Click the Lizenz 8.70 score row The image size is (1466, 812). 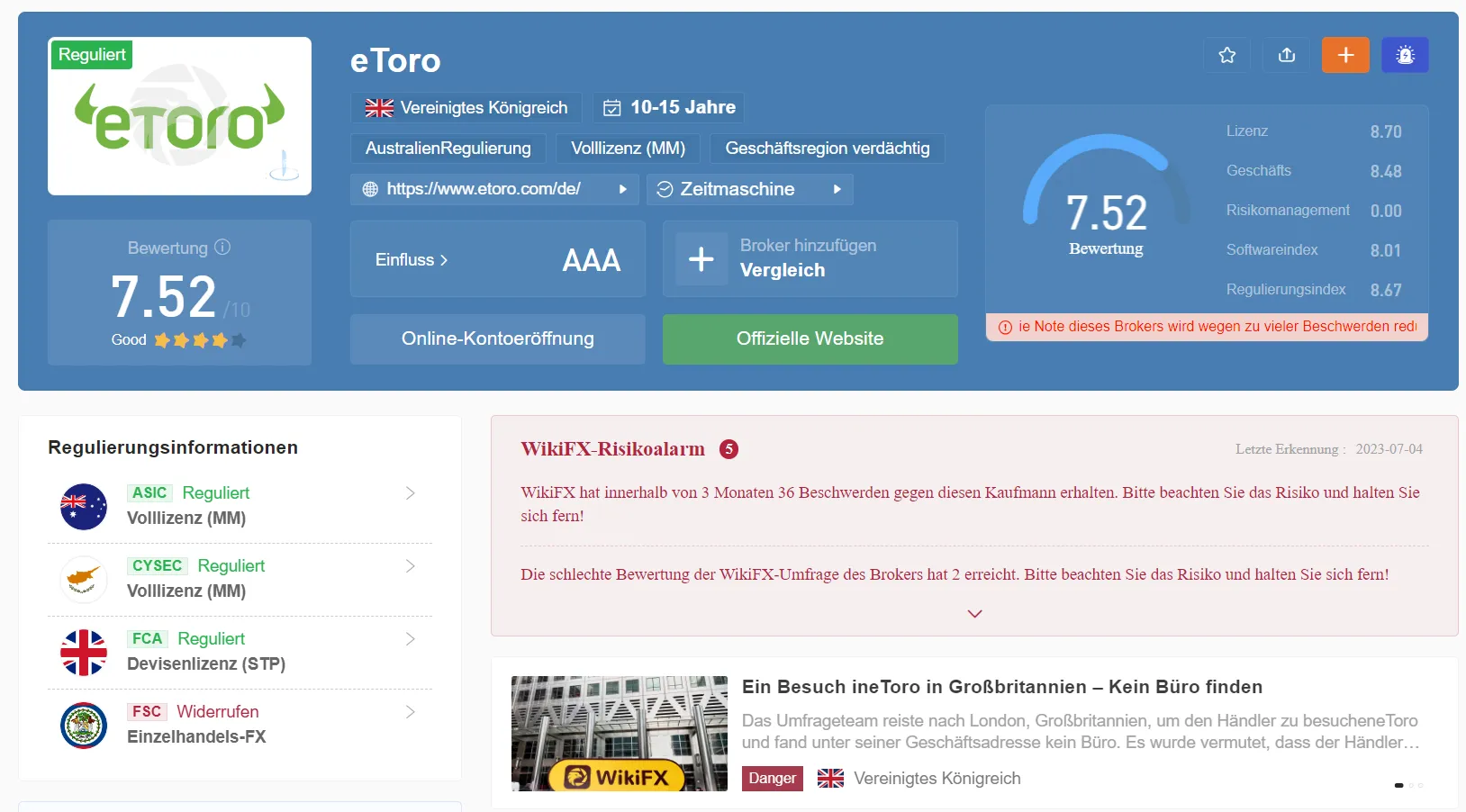click(1314, 131)
